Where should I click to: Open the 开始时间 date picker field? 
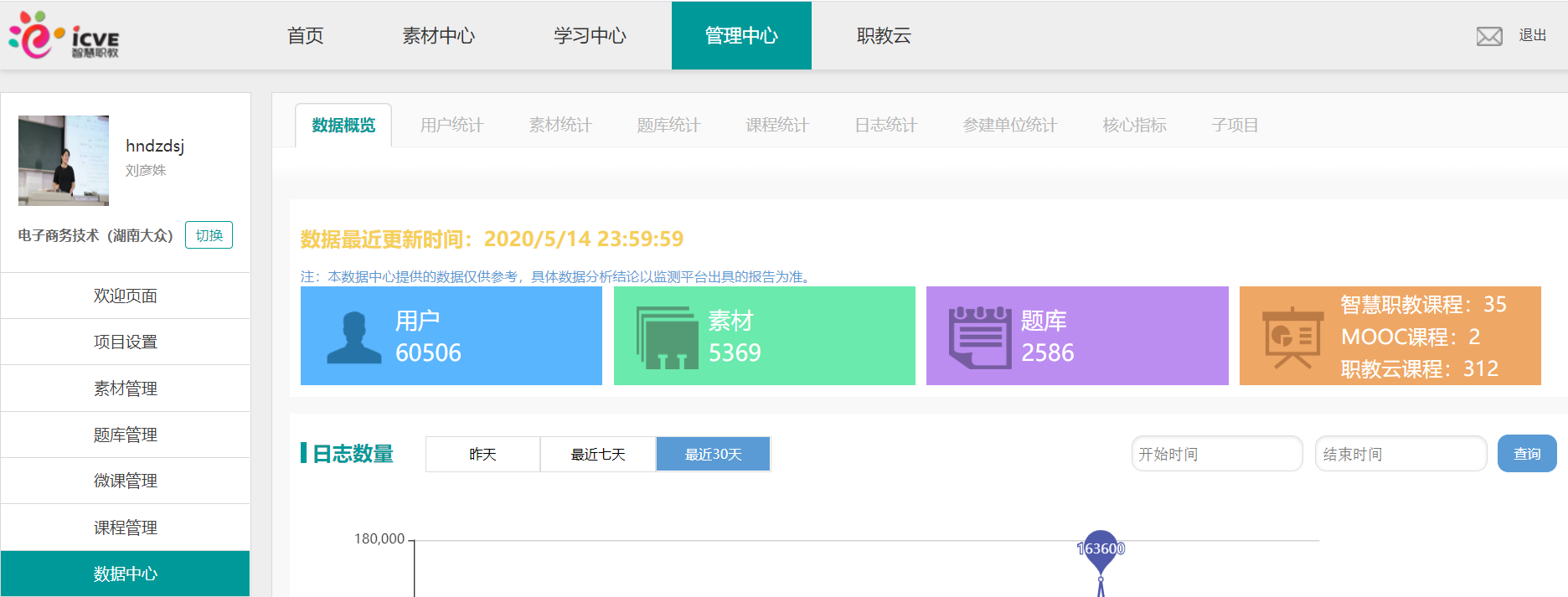(x=1217, y=454)
